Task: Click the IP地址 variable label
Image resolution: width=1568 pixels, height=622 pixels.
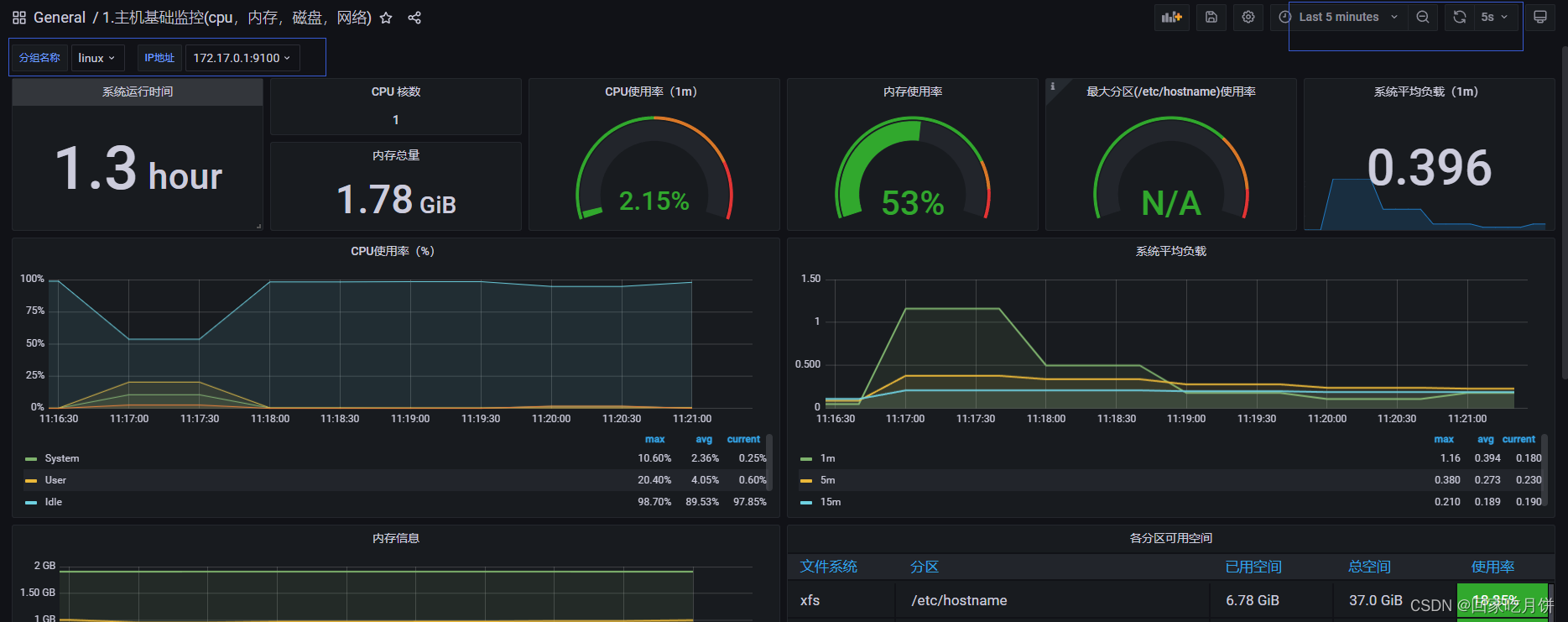Action: (x=159, y=58)
